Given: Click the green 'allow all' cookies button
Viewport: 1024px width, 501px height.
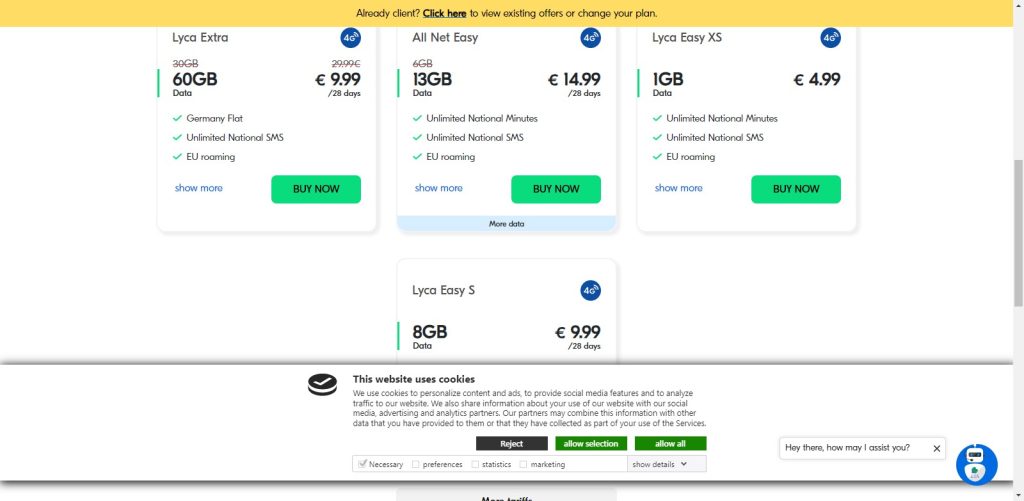Looking at the screenshot, I should point(670,444).
